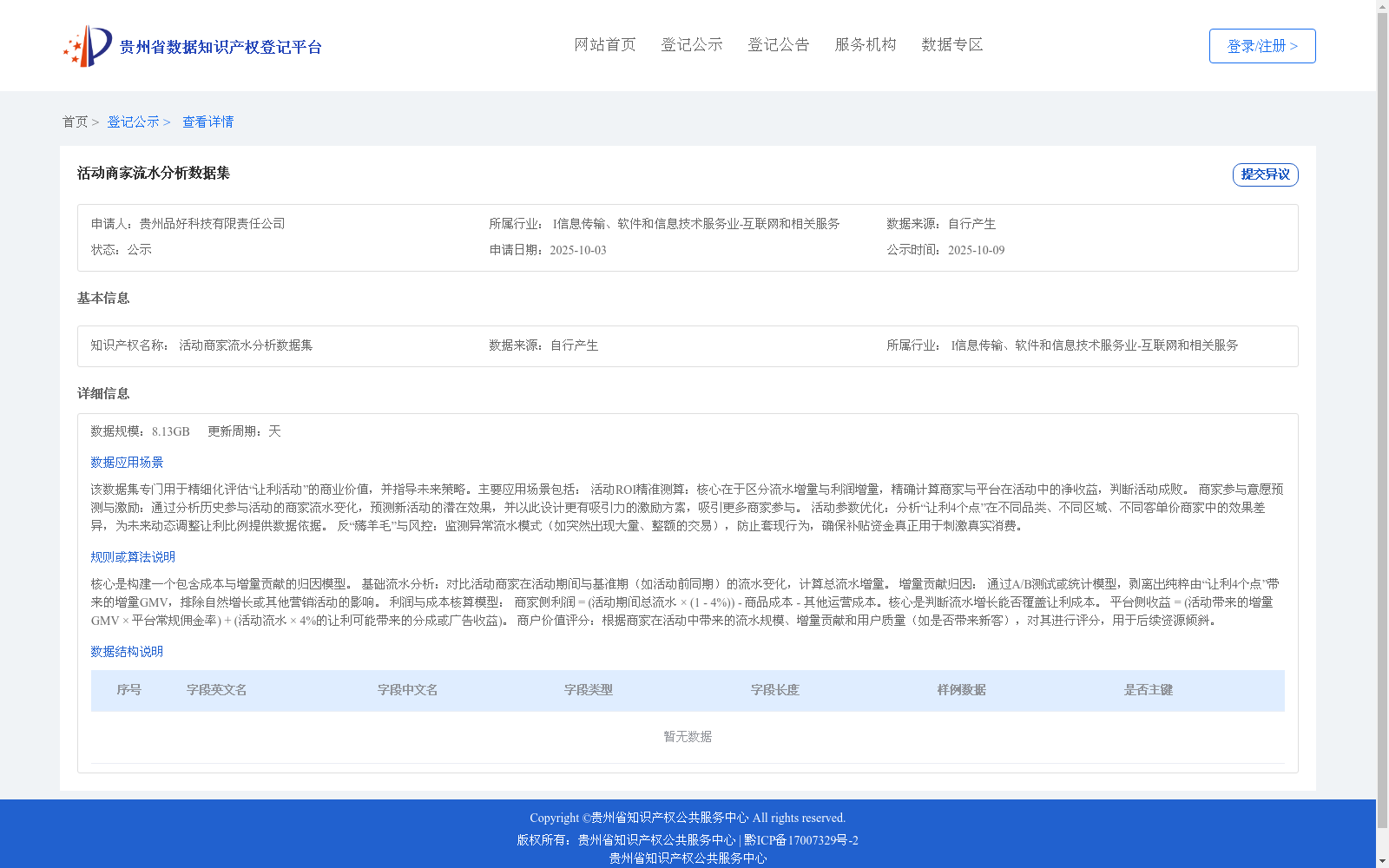The image size is (1389, 868).
Task: Go back via 首页 breadcrumb
Action: pos(75,122)
